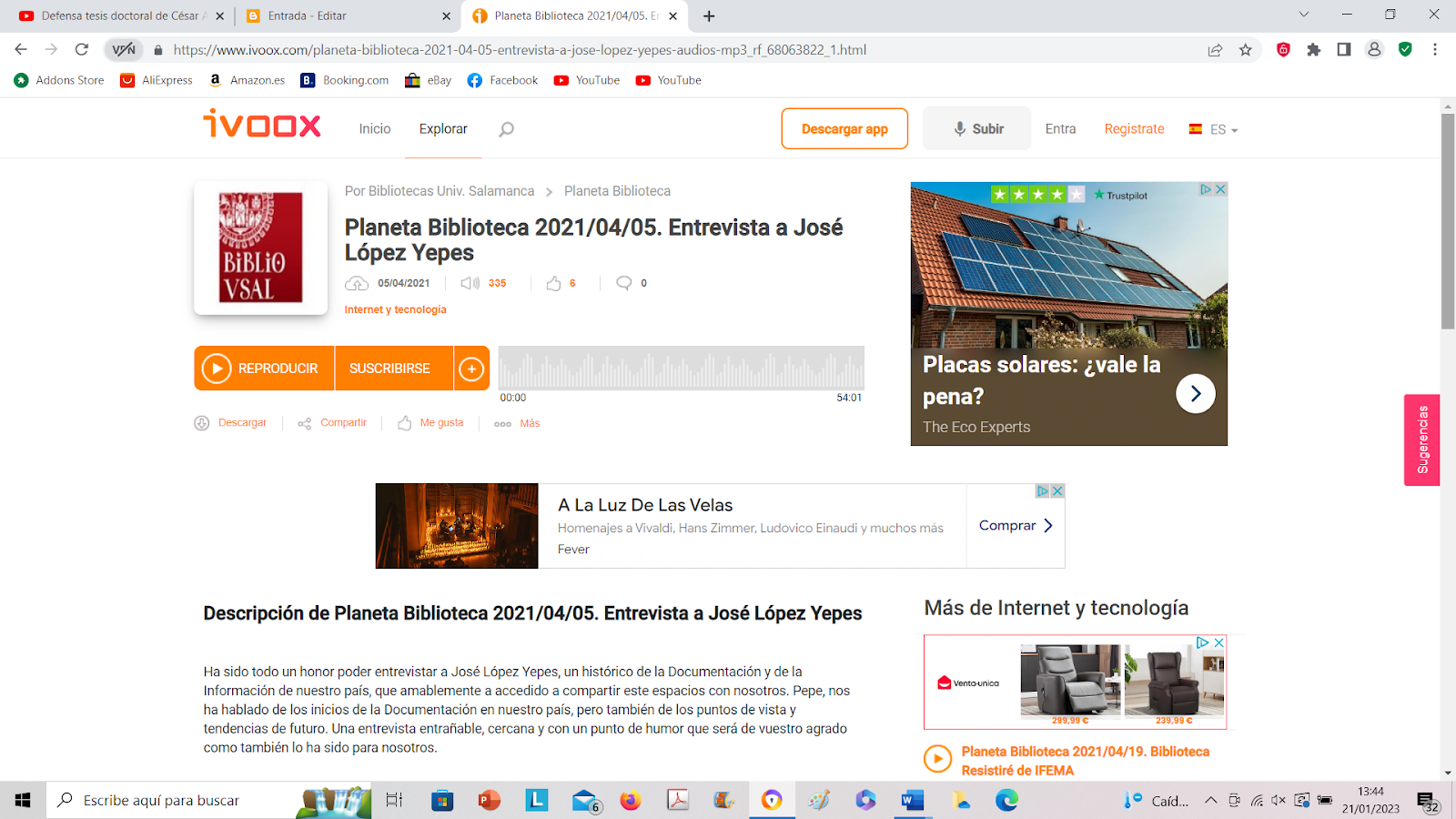Open Microsoft Word from the taskbar

coord(912,801)
